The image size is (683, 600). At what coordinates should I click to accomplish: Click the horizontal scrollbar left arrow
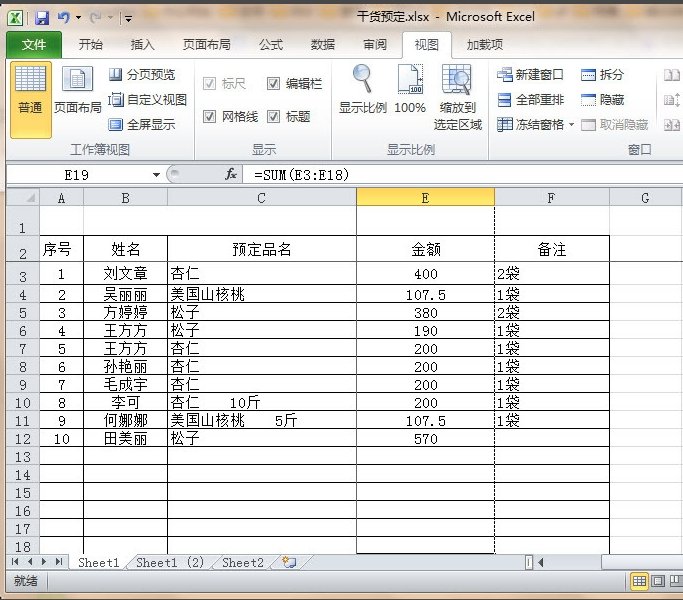click(541, 563)
